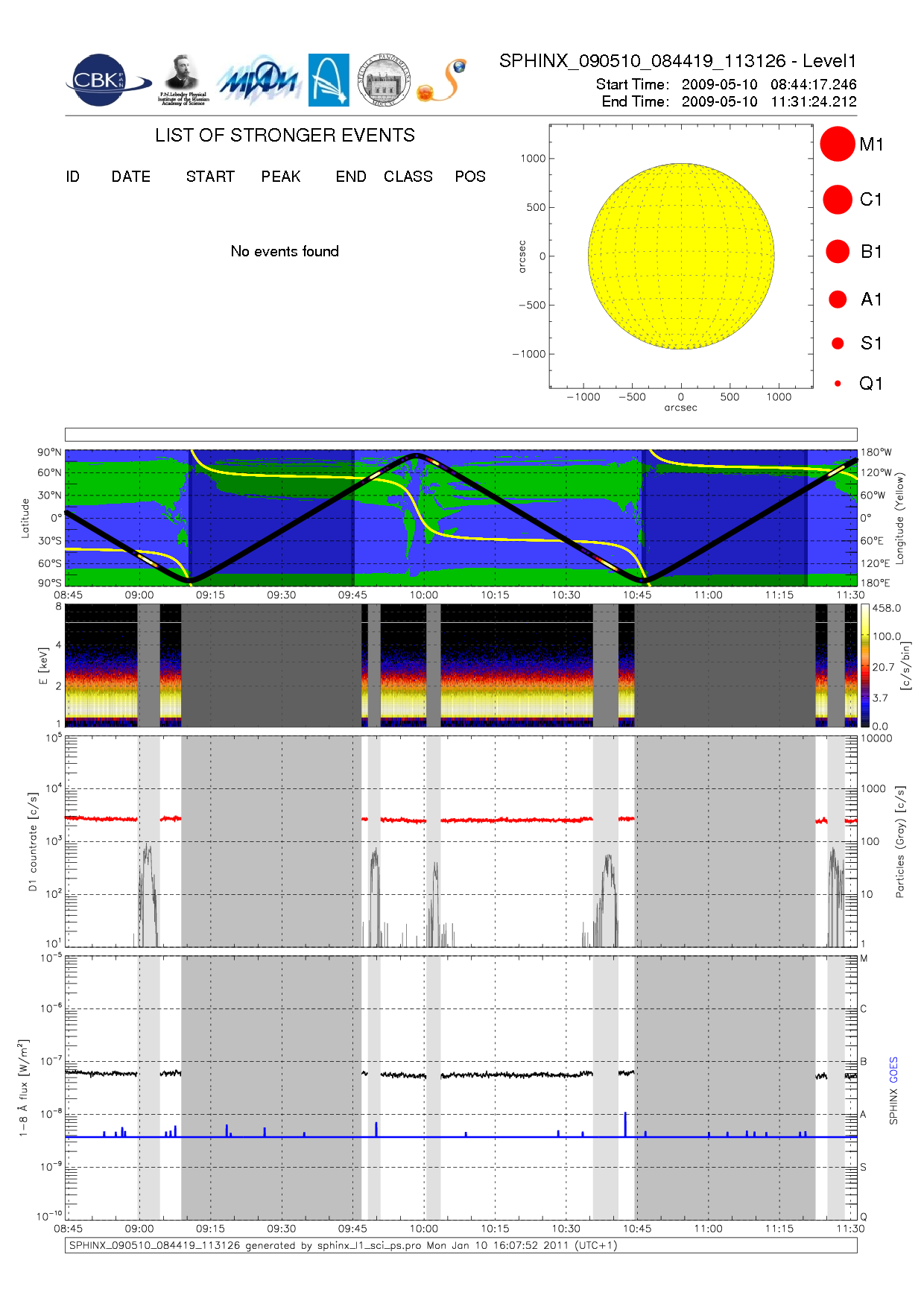Click the 458.0 color scale maximum value
The height and width of the screenshot is (1307, 924).
[887, 608]
